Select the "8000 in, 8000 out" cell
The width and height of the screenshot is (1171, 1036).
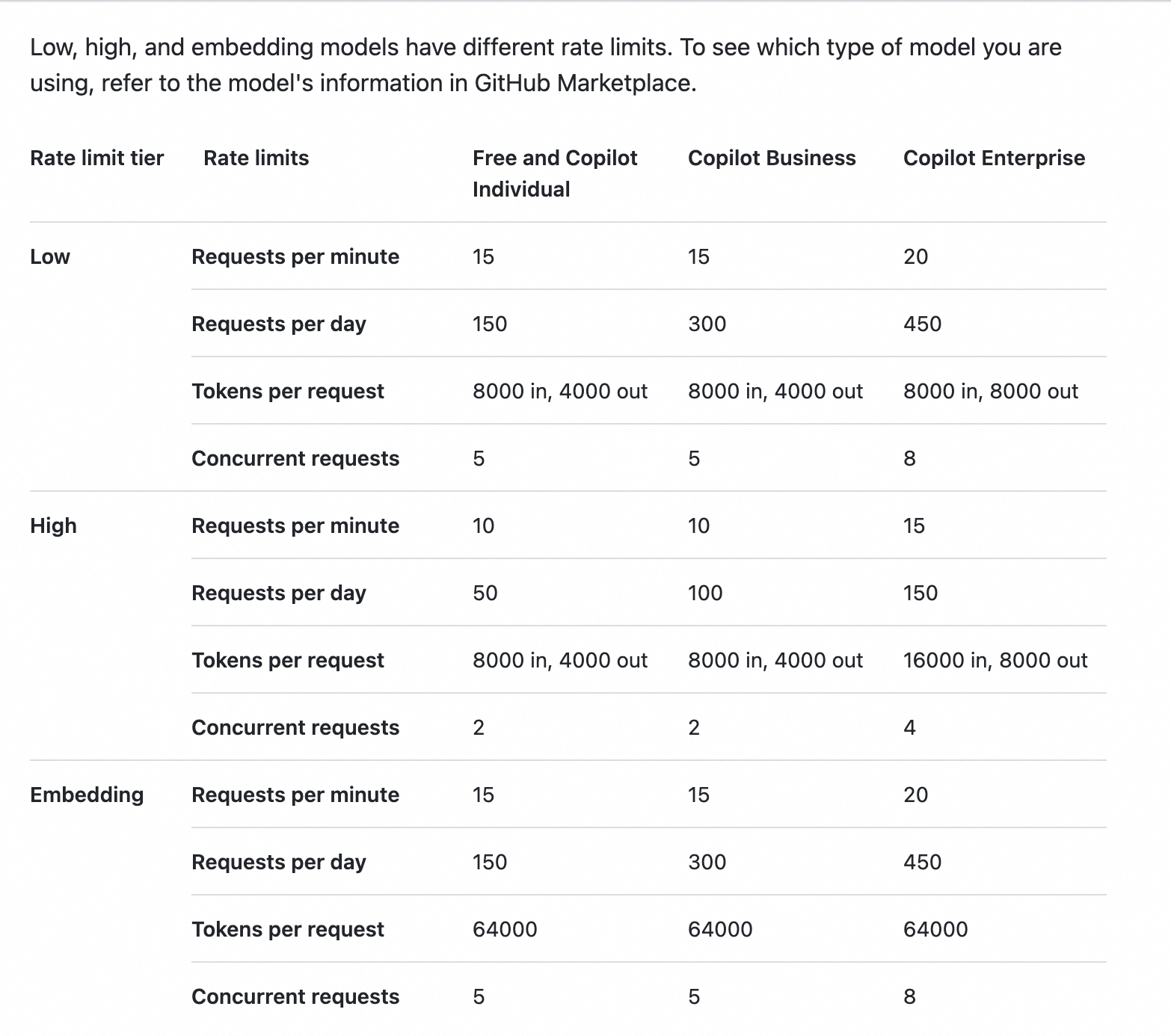tap(991, 391)
